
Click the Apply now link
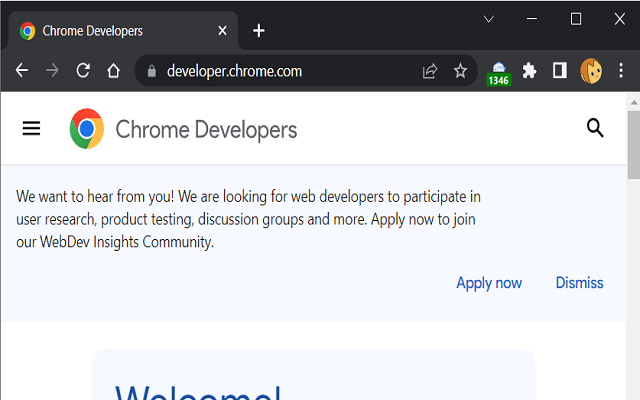tap(489, 283)
